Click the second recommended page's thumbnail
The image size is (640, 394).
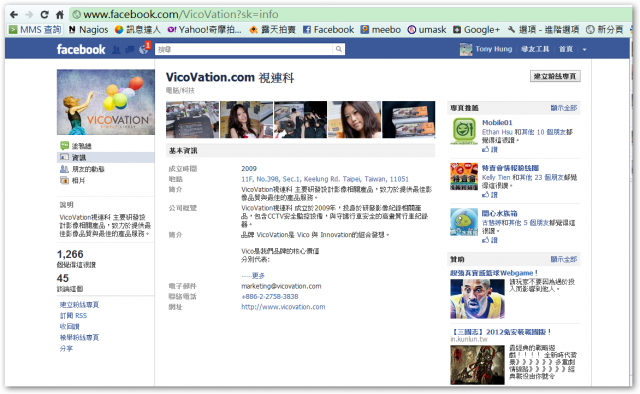click(x=464, y=176)
